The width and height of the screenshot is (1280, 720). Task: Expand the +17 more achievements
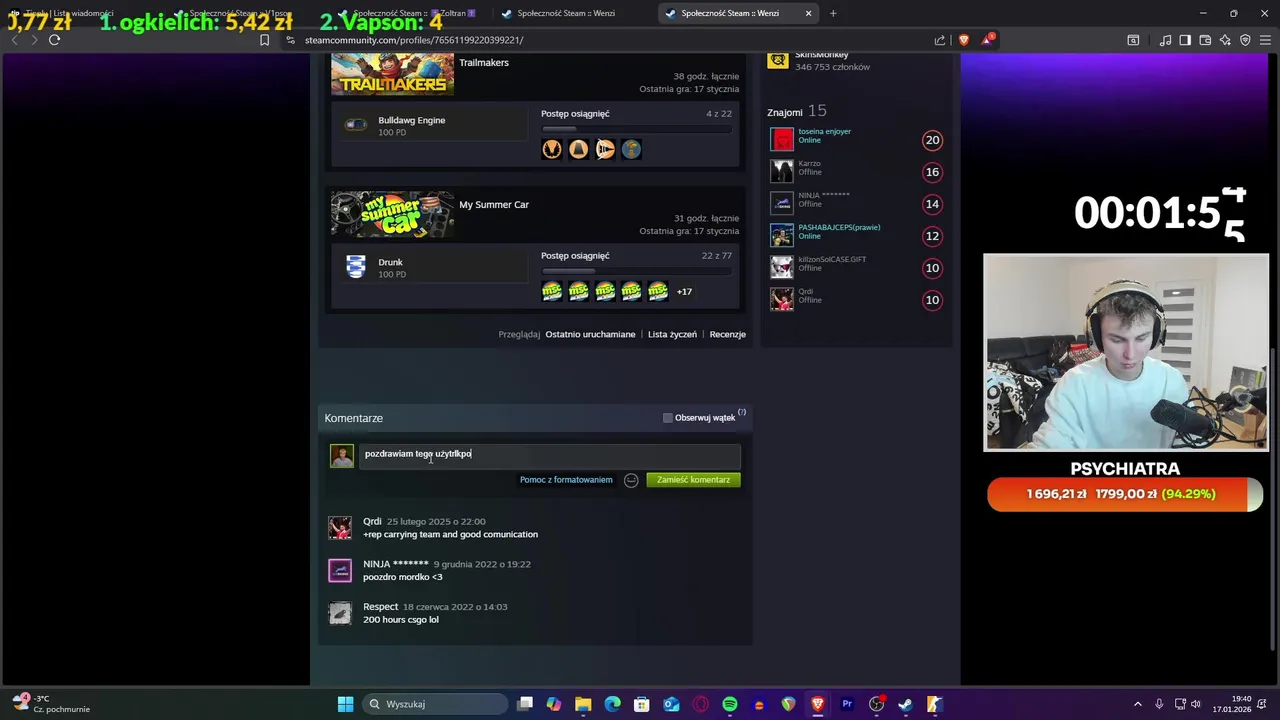point(684,292)
